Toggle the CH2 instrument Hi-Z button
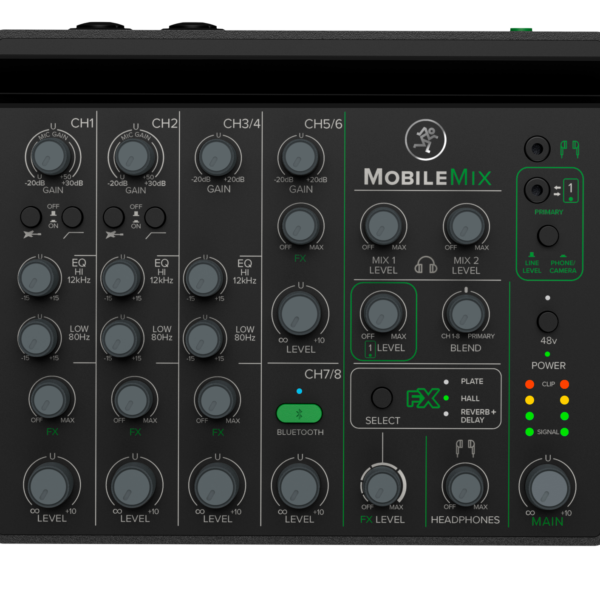600x600 pixels. [x=114, y=217]
